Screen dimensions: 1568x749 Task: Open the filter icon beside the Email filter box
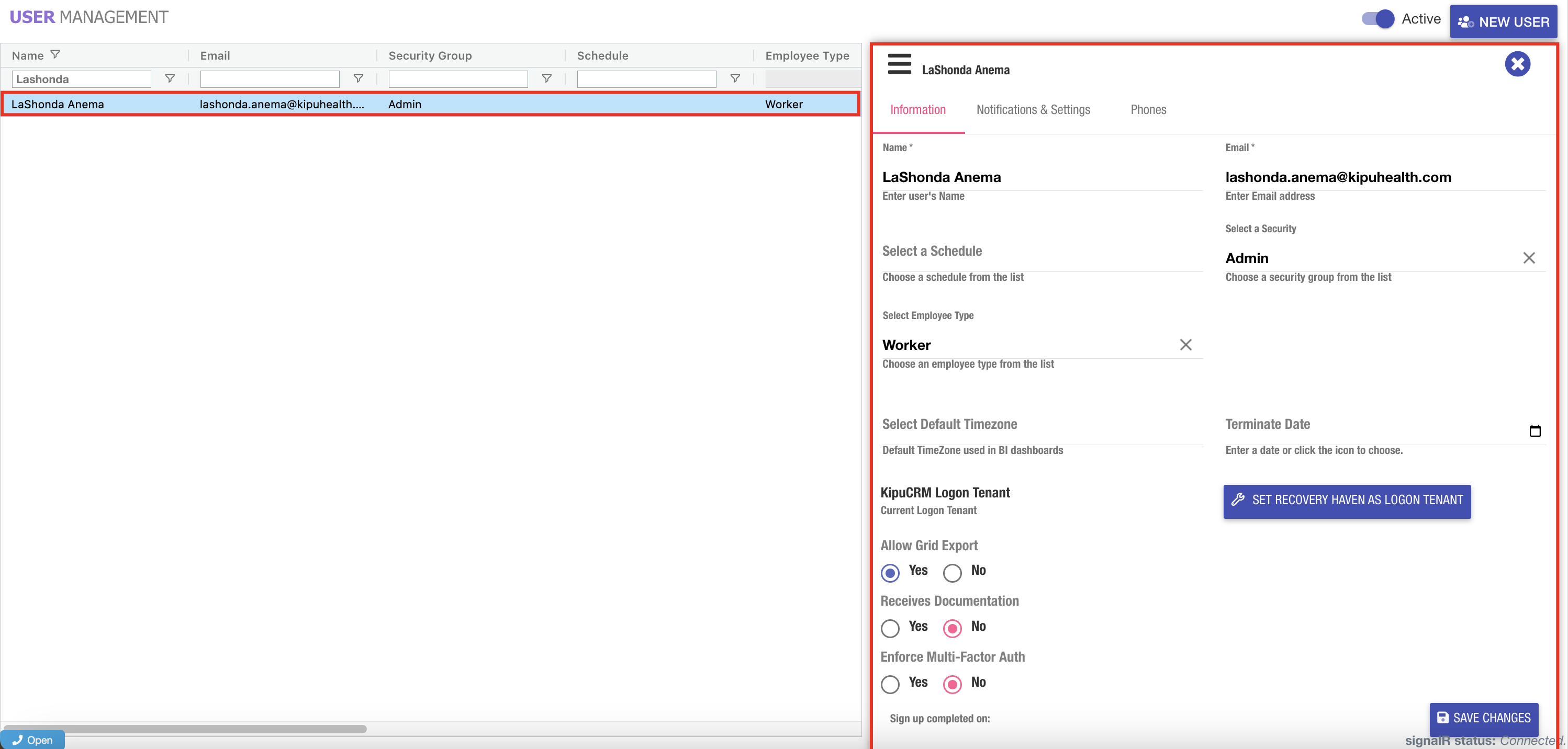[358, 78]
